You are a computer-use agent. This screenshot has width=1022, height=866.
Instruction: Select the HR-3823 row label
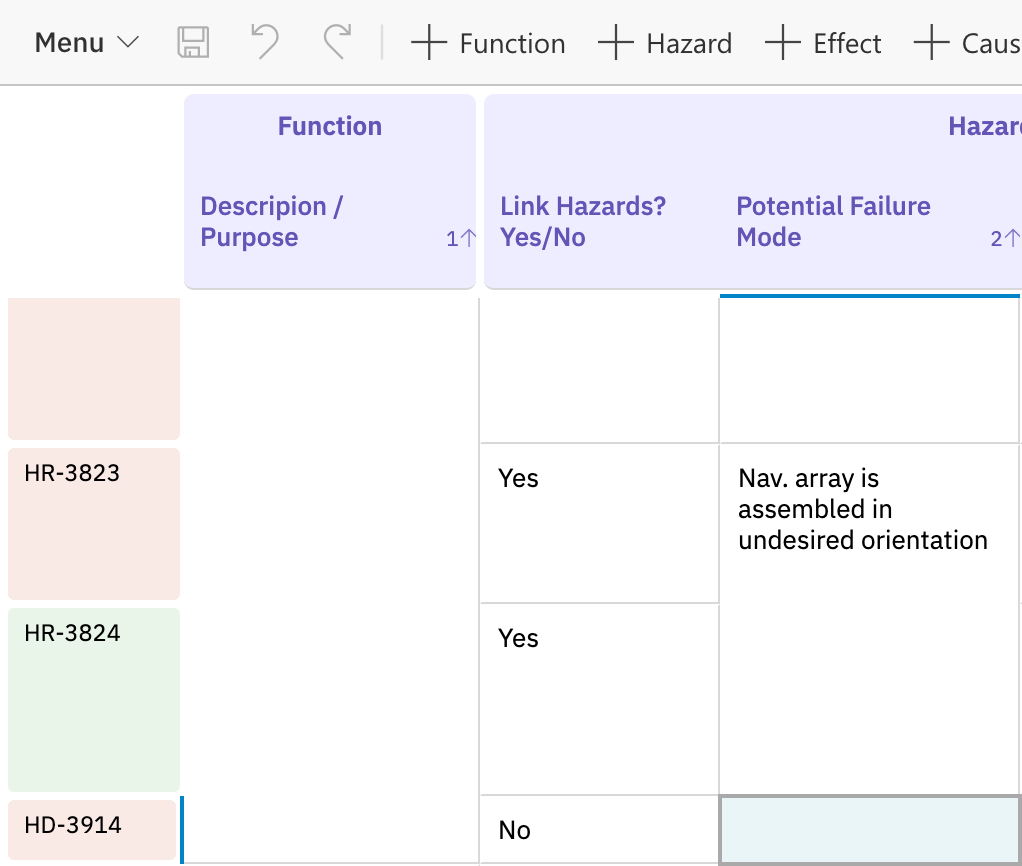[94, 523]
